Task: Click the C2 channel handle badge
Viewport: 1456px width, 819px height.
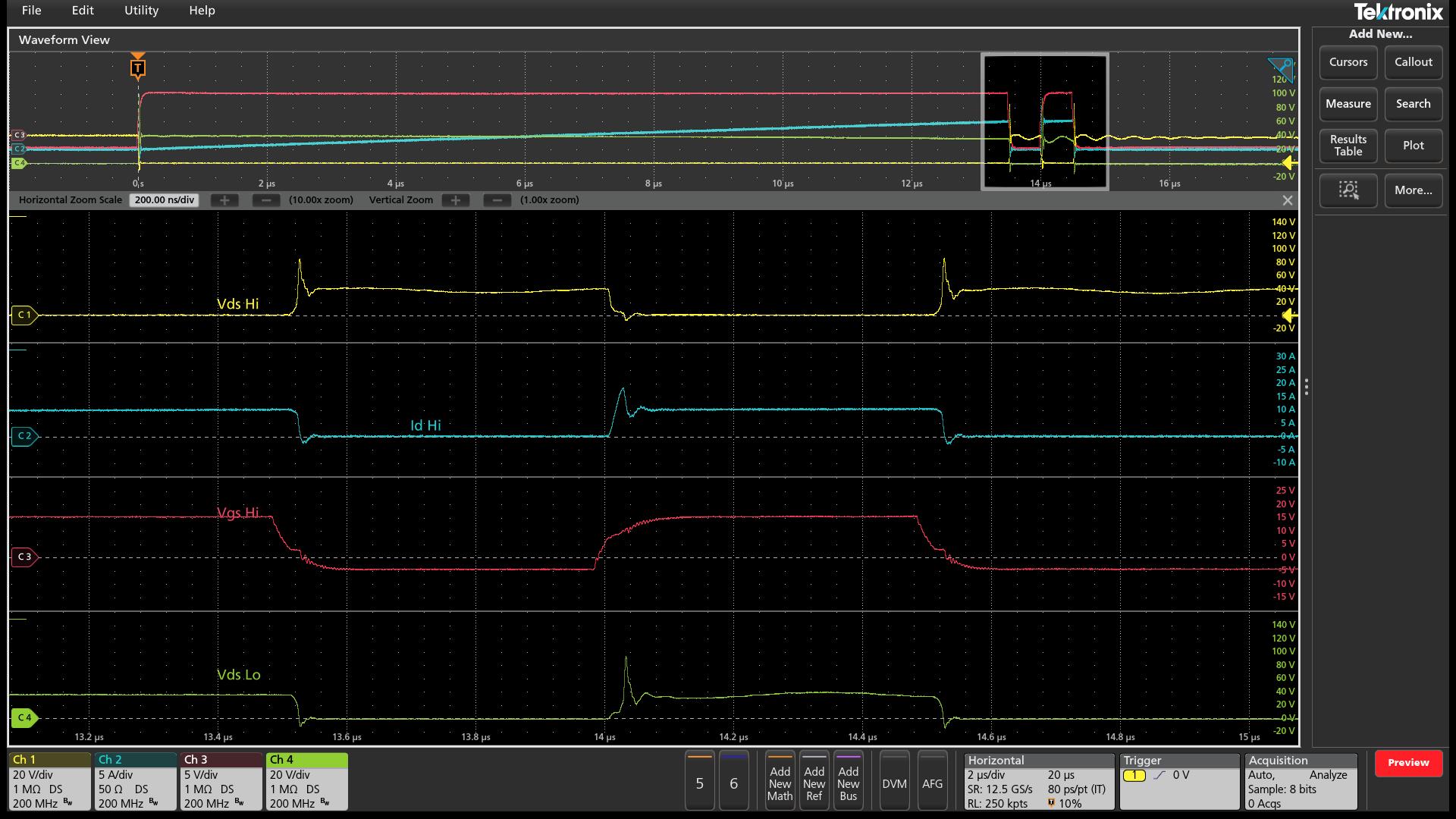Action: tap(24, 436)
